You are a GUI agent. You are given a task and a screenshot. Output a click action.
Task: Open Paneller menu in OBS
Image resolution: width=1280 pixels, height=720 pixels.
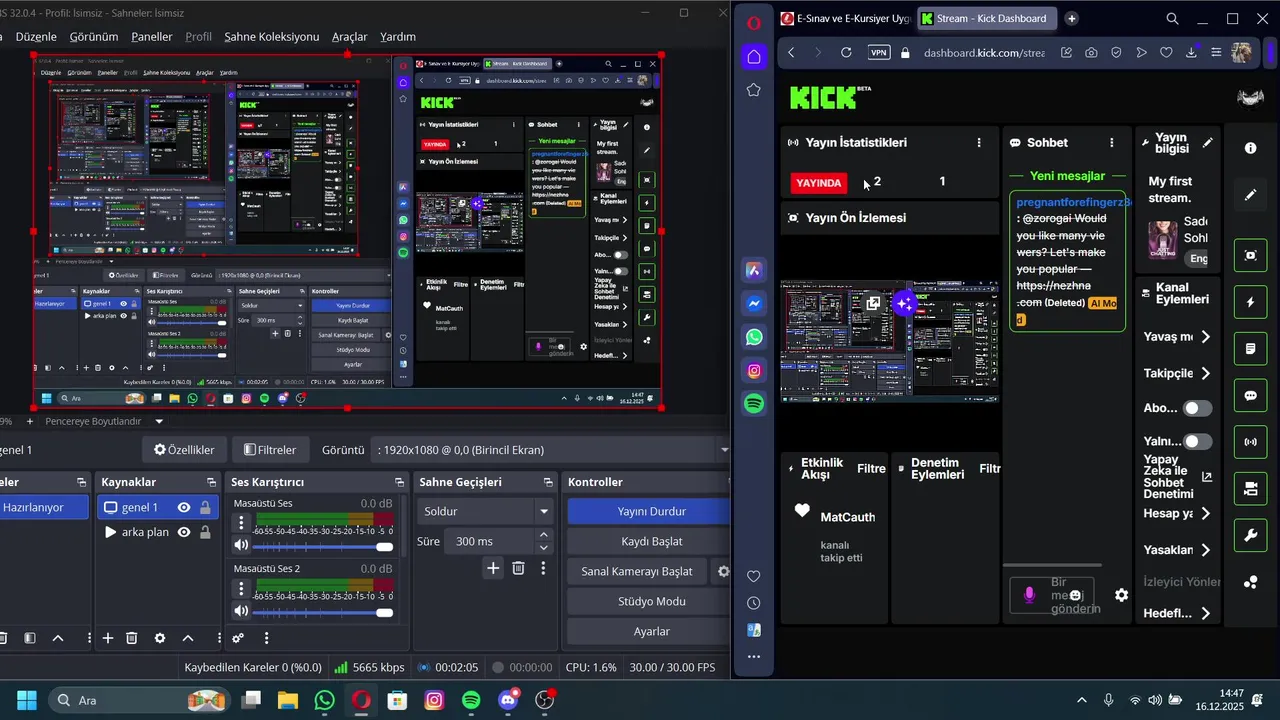[x=152, y=37]
